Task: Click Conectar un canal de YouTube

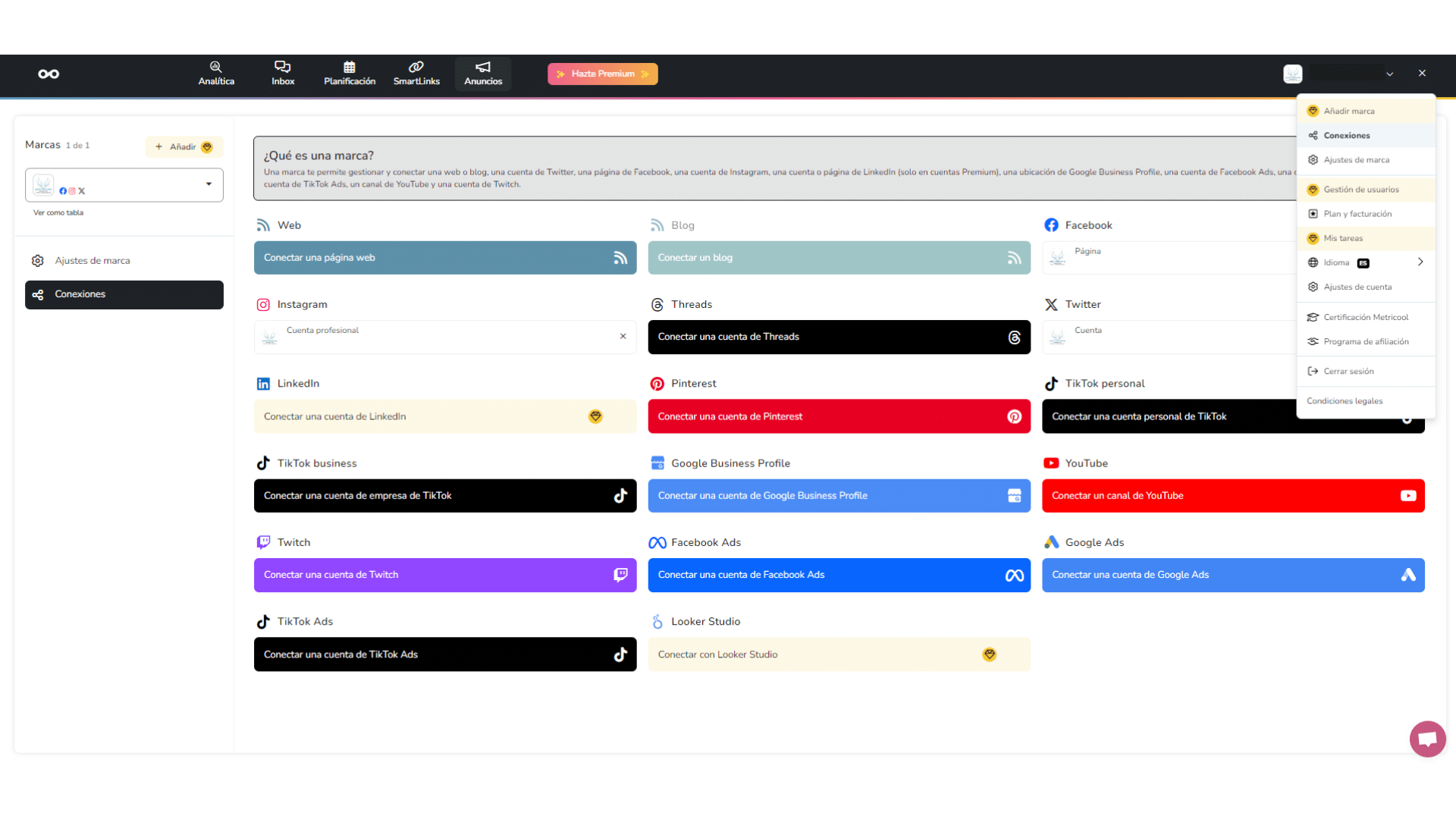Action: [1233, 496]
